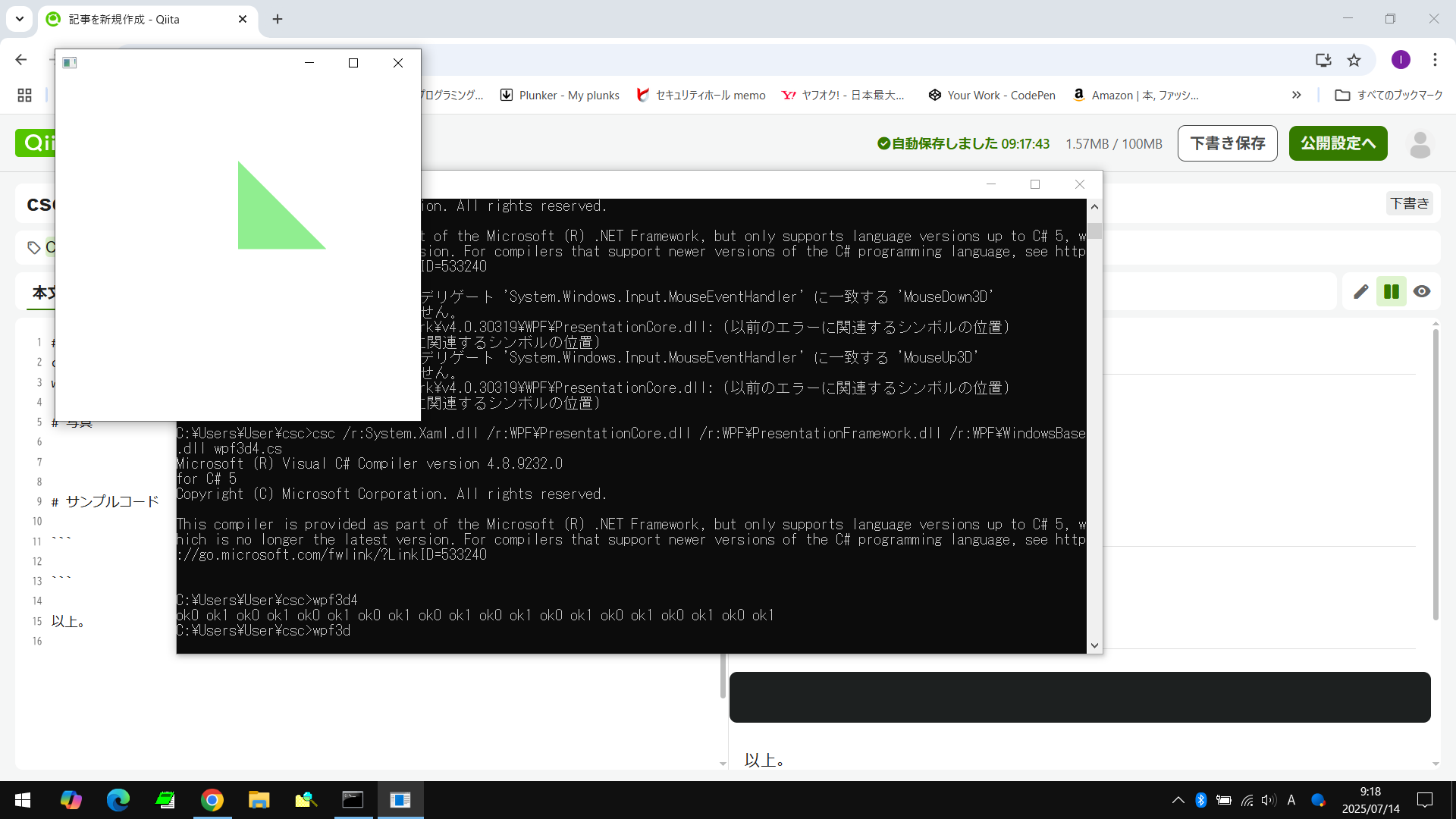
Task: Open the Chrome three-dot menu
Action: (x=1435, y=60)
